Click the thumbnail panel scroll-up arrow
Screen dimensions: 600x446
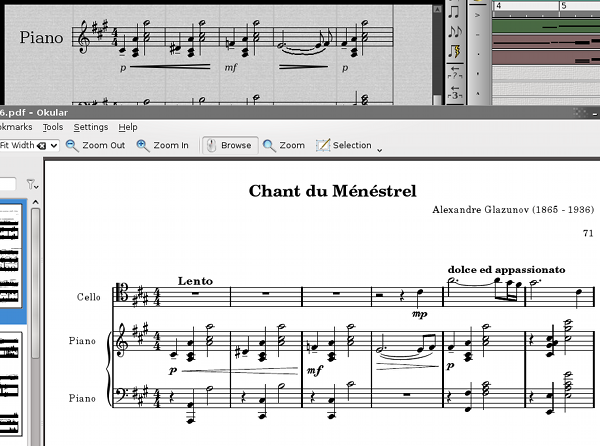click(36, 202)
